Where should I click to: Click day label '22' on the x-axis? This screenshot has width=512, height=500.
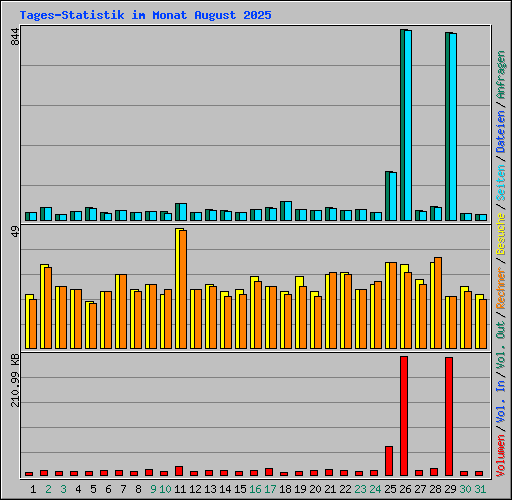click(345, 489)
